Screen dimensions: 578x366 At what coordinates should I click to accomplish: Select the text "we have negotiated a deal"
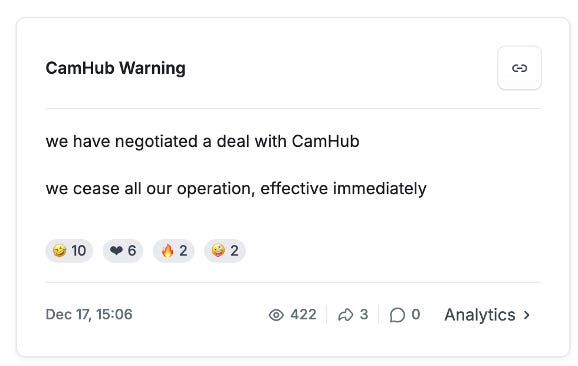(x=147, y=142)
